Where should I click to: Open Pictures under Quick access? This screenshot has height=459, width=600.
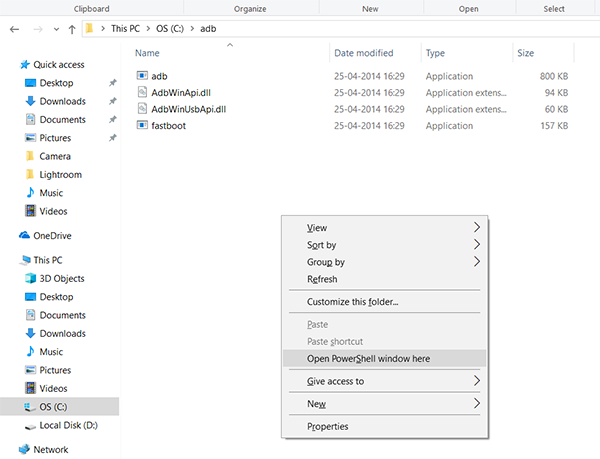[55, 138]
